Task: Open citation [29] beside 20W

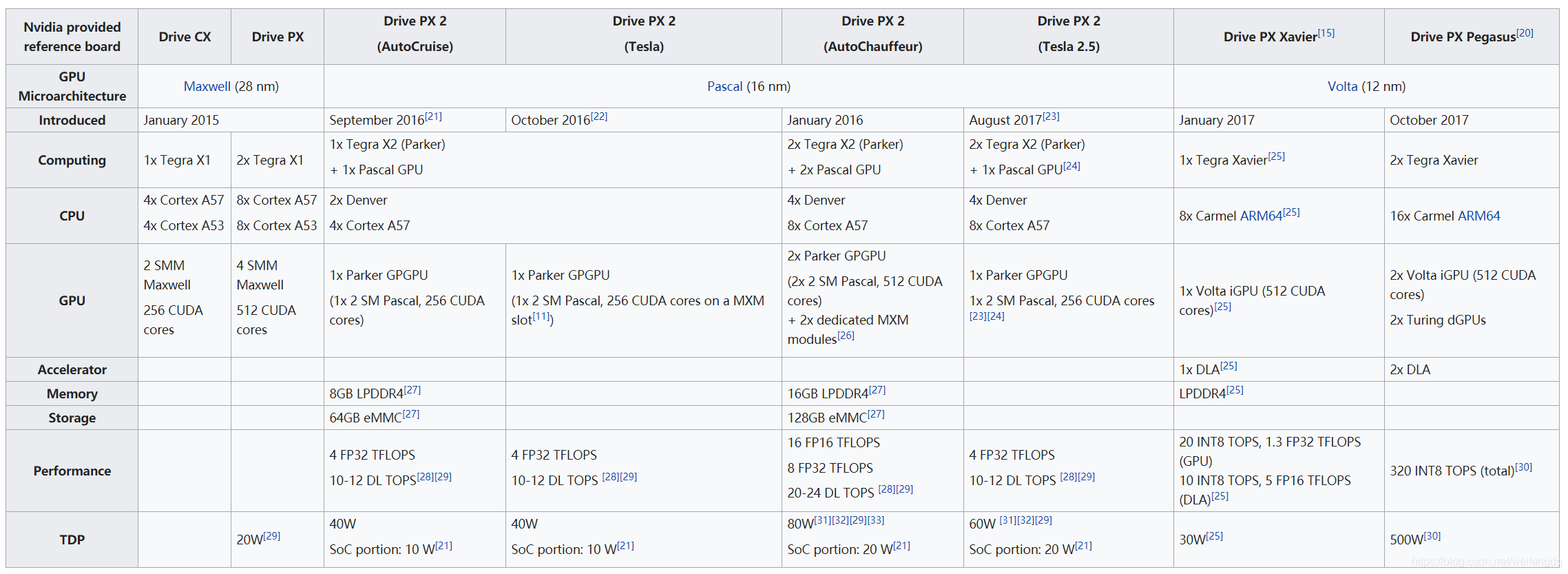Action: point(271,535)
